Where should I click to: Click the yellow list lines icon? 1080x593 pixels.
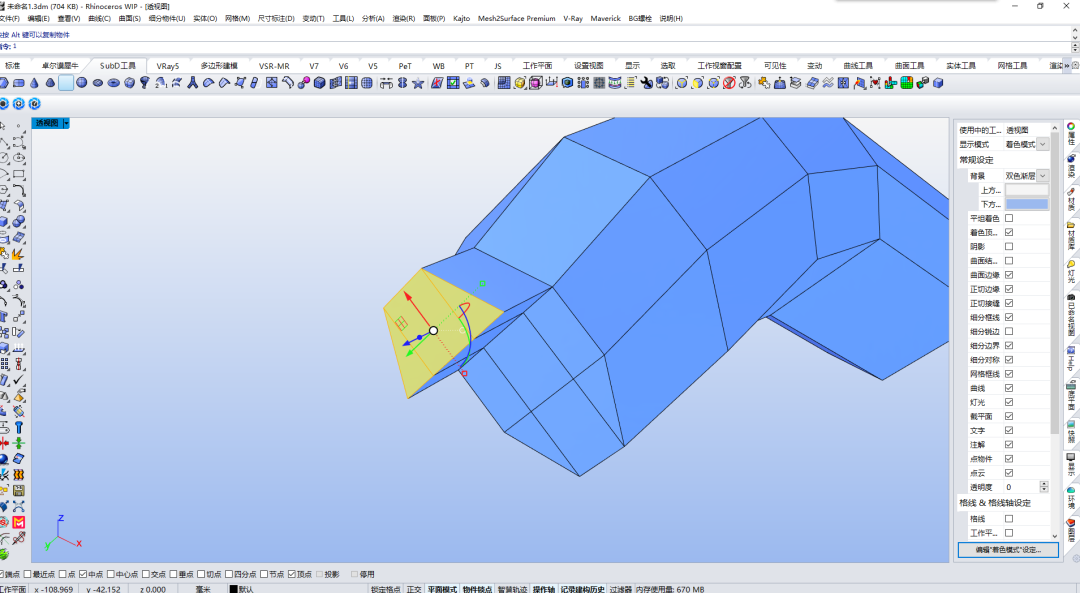(x=630, y=83)
